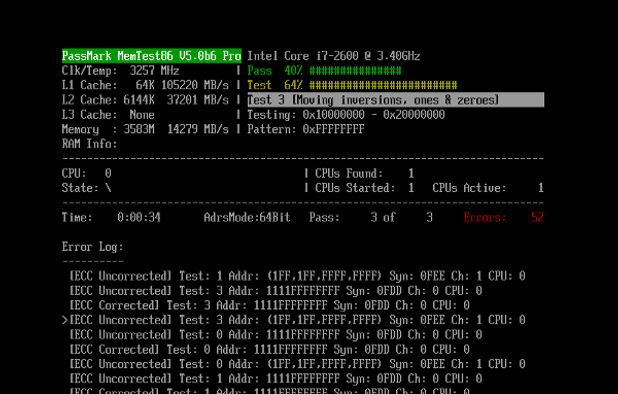
Task: Click the State spinner indicator
Action: pos(108,188)
